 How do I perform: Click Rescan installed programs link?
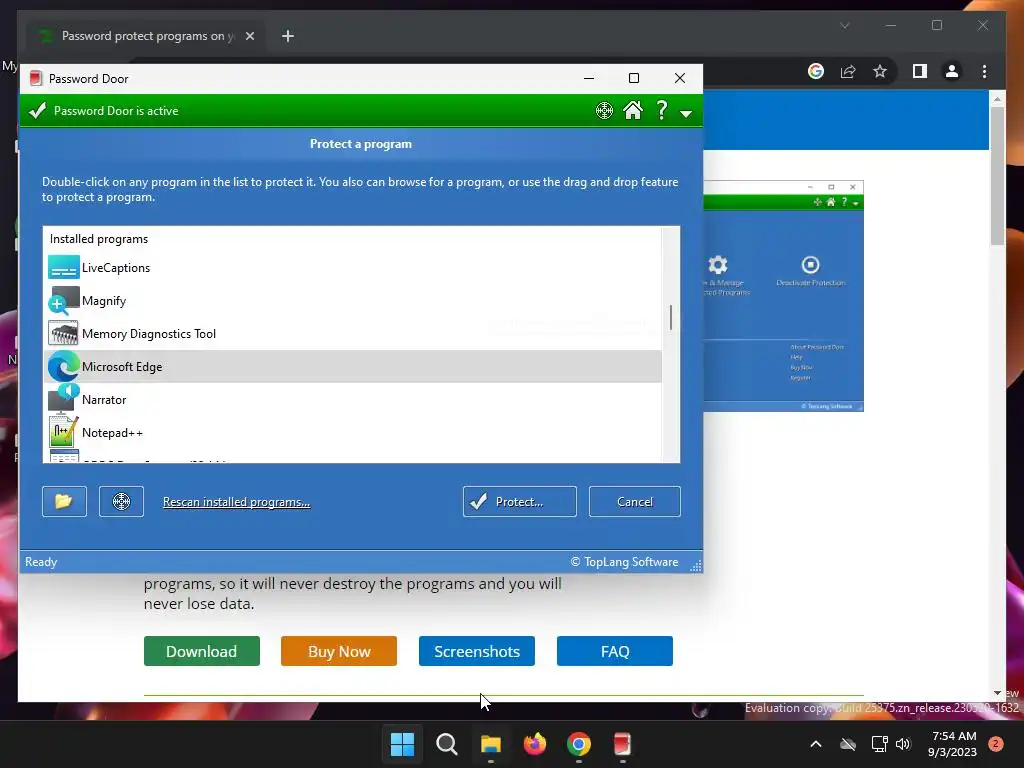(236, 502)
